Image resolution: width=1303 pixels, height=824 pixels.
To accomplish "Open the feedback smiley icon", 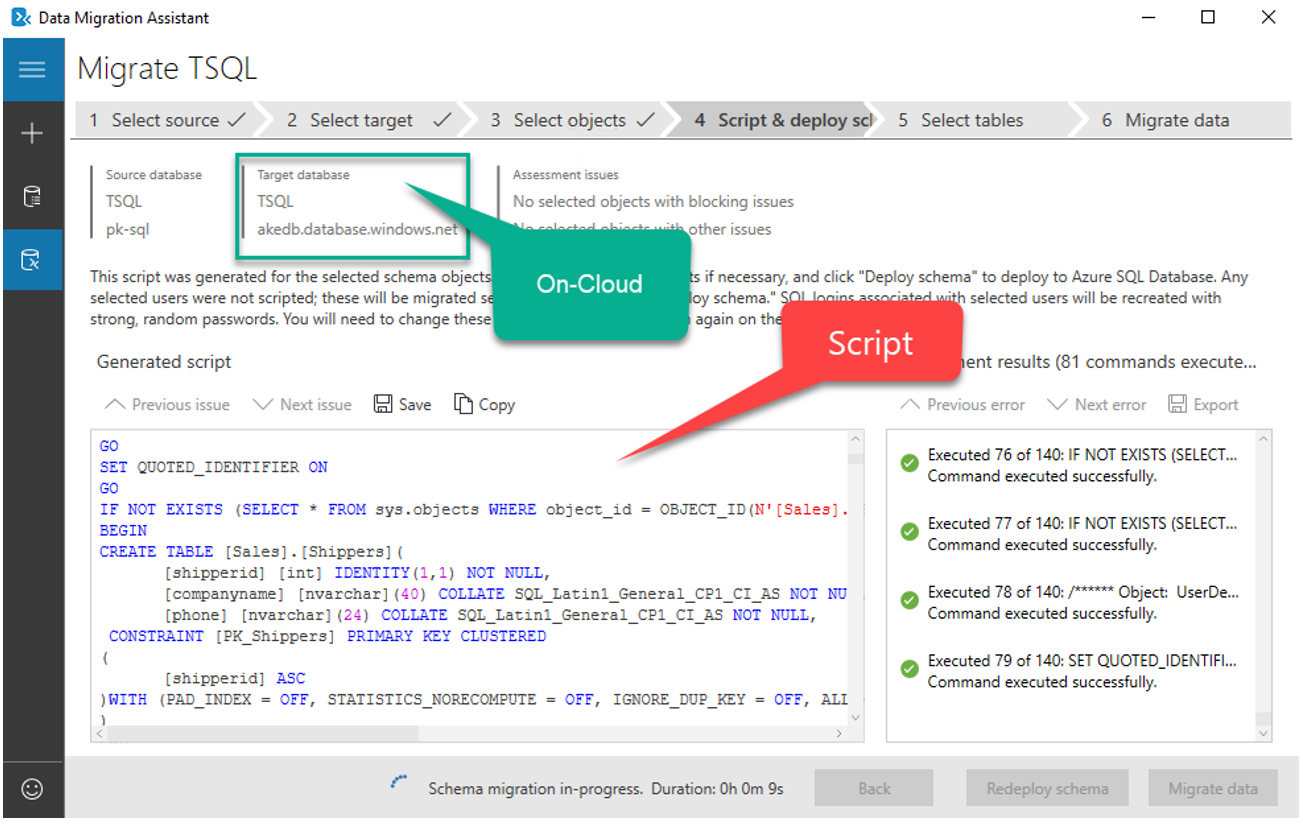I will click(x=33, y=789).
